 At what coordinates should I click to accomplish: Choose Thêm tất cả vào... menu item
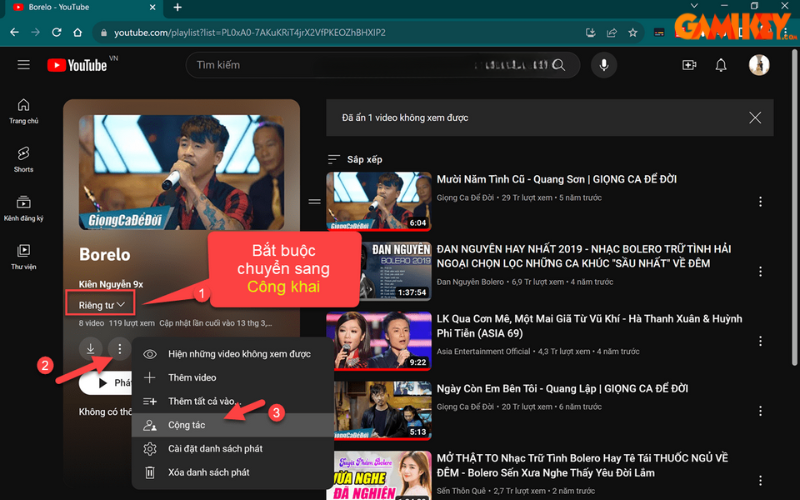(x=233, y=401)
